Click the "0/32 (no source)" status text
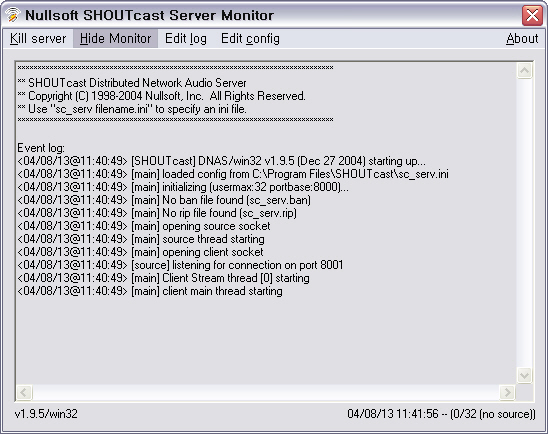 [x=493, y=414]
